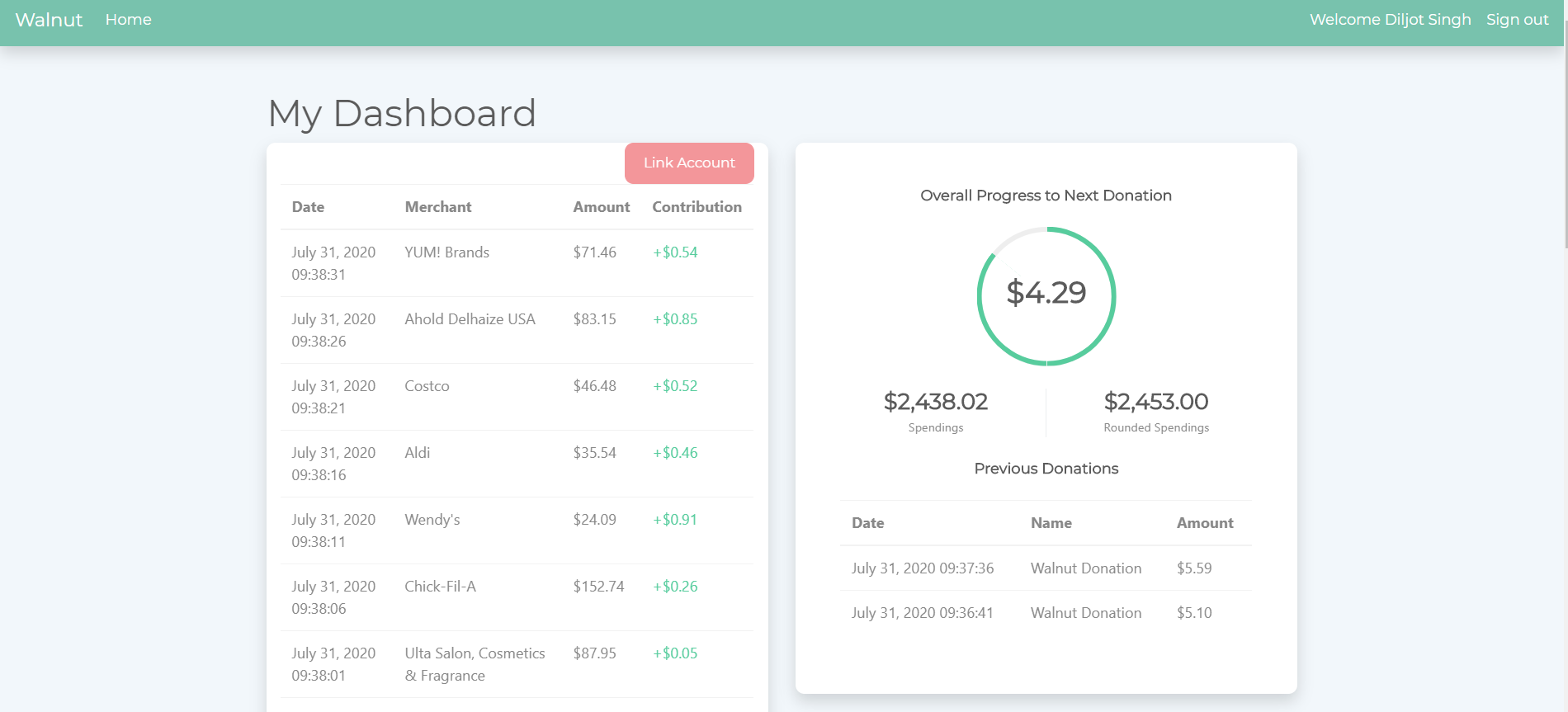Select the Wendy's merchant cell
This screenshot has width=1568, height=712.
[432, 520]
